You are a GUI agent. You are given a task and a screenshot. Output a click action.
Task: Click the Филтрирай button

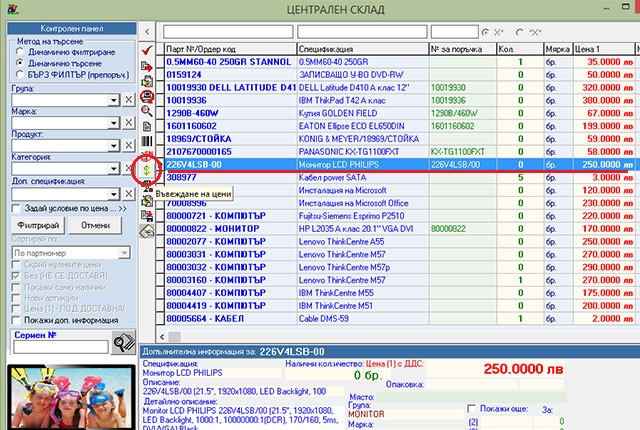click(x=38, y=225)
